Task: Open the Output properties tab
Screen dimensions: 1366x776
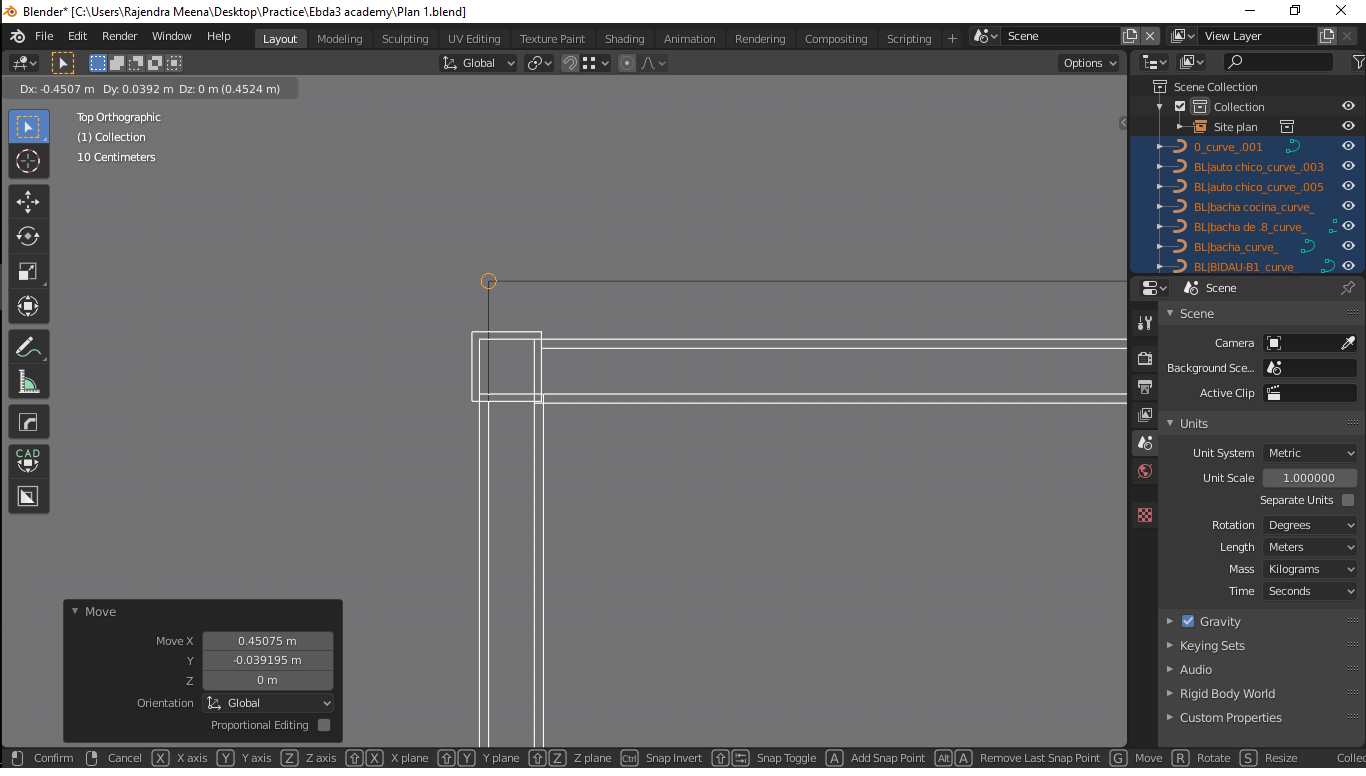Action: 1145,386
